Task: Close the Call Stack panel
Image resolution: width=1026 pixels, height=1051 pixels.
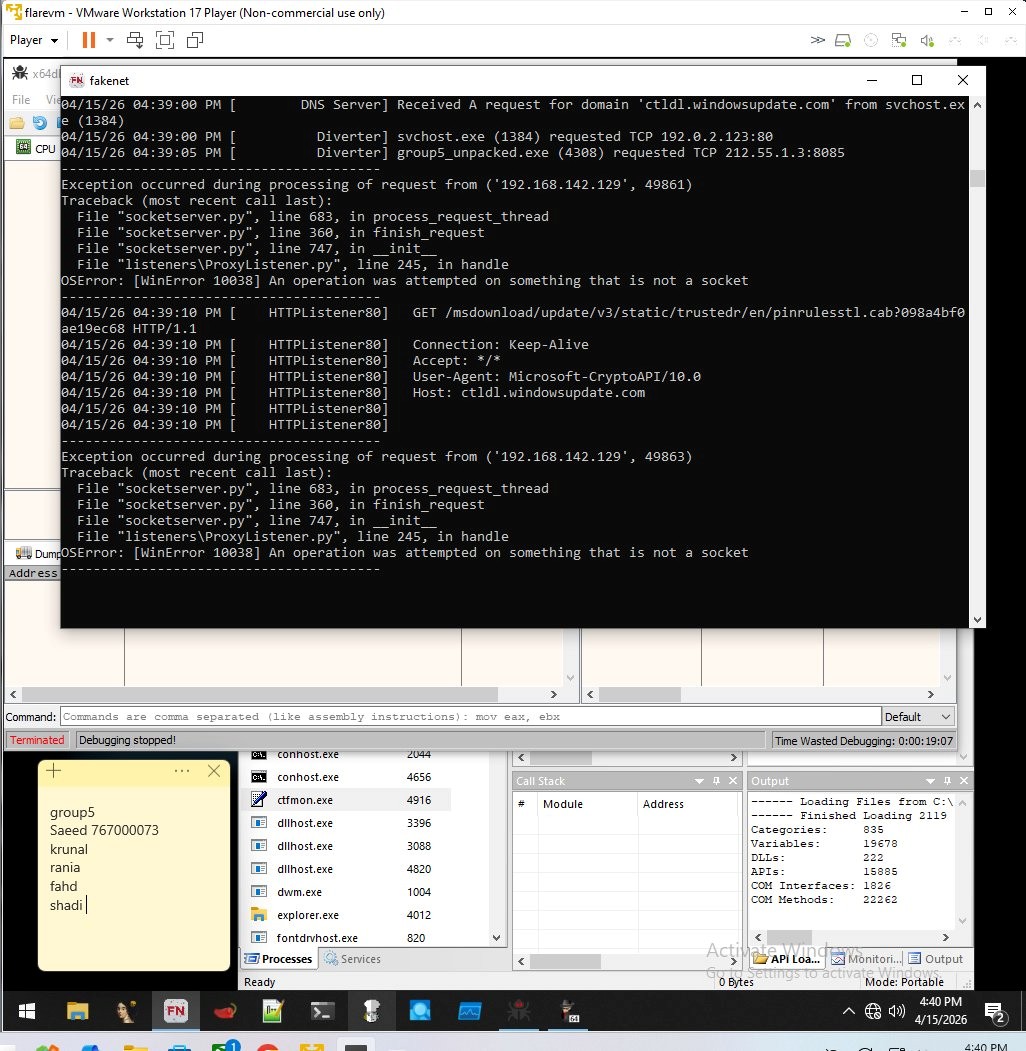Action: [732, 781]
